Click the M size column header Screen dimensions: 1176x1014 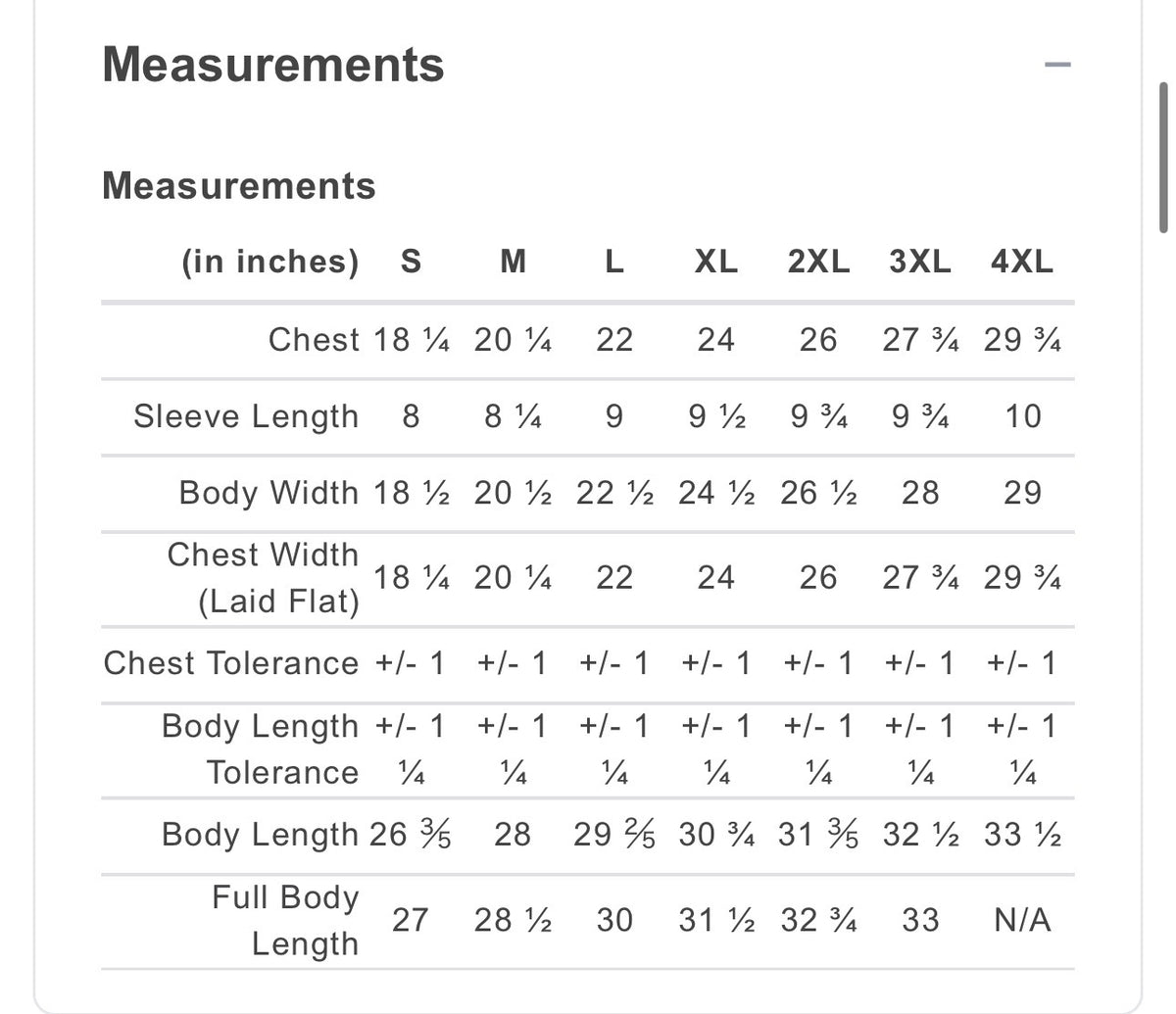point(513,262)
